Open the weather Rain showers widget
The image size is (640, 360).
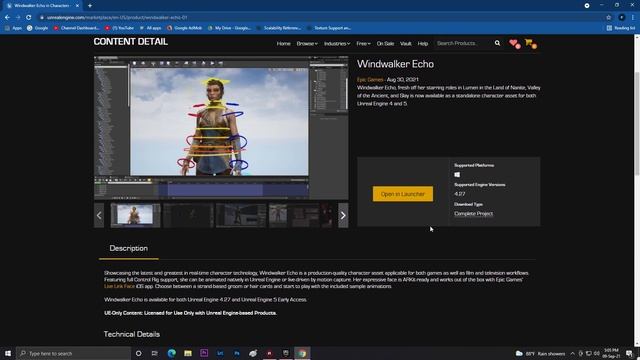point(540,353)
